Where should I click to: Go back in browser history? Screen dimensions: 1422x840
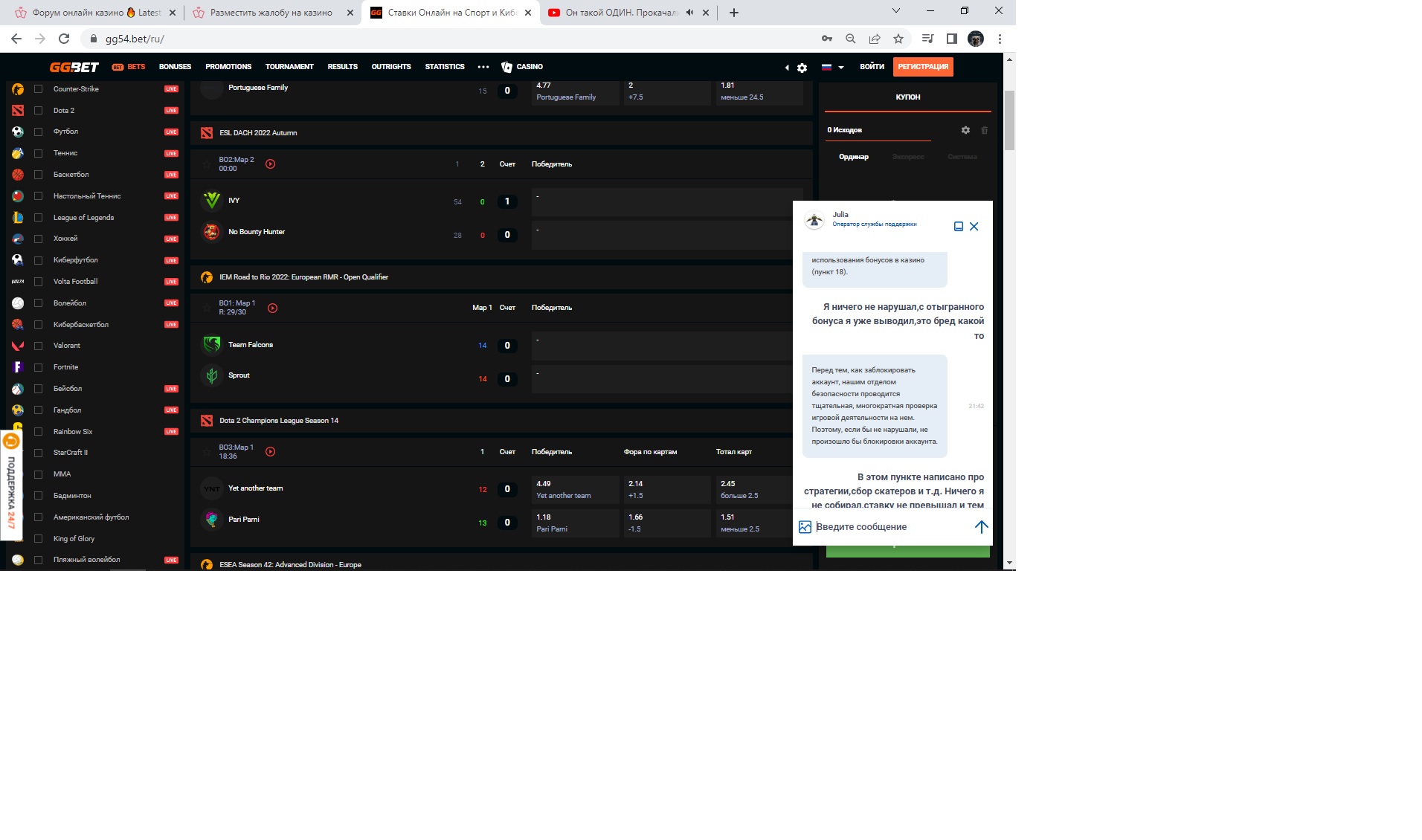click(16, 39)
